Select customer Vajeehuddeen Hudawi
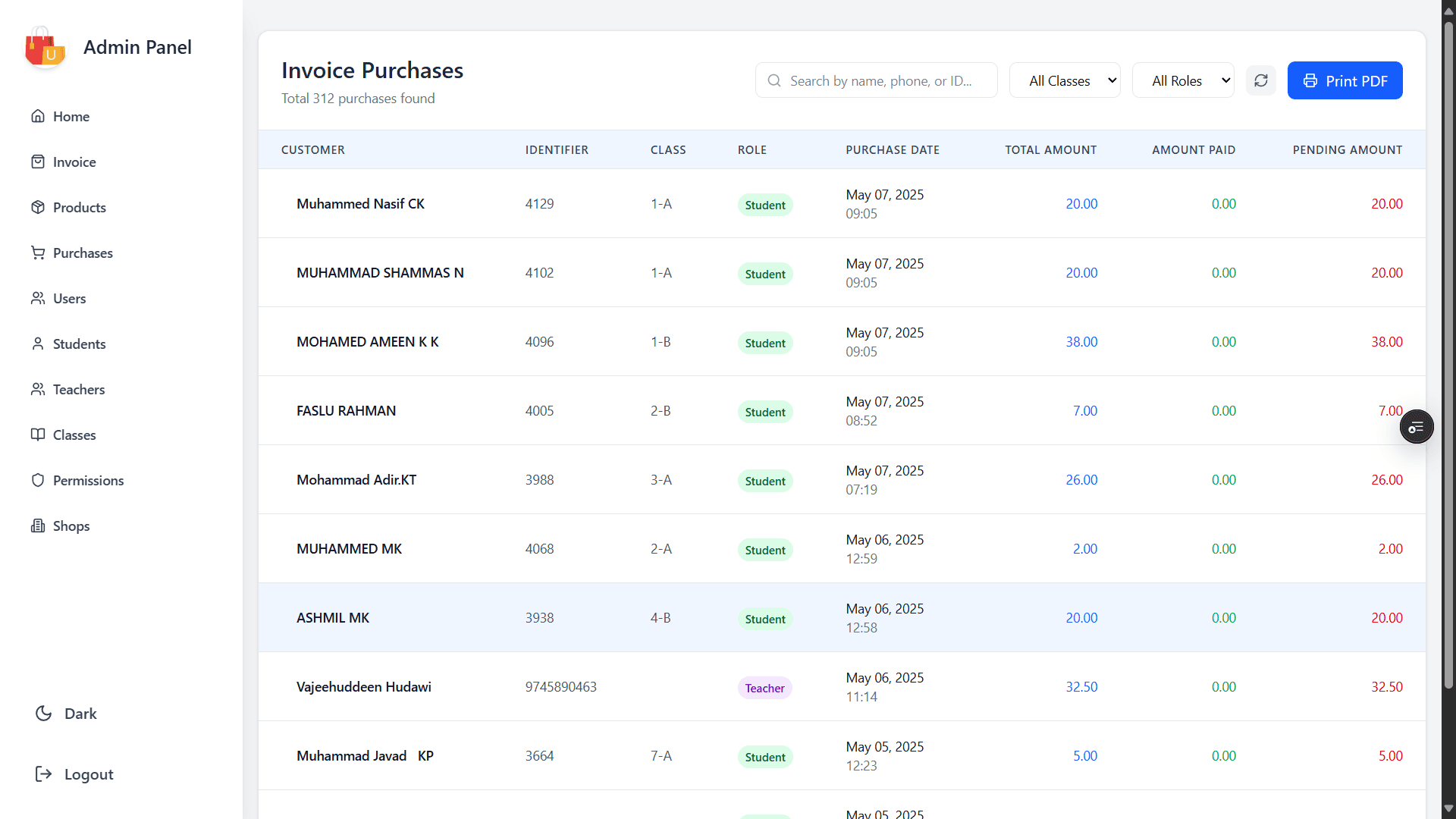Image resolution: width=1456 pixels, height=819 pixels. point(364,686)
